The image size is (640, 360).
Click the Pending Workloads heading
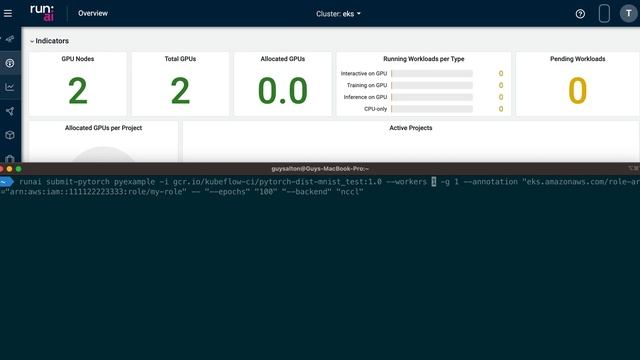click(x=578, y=59)
